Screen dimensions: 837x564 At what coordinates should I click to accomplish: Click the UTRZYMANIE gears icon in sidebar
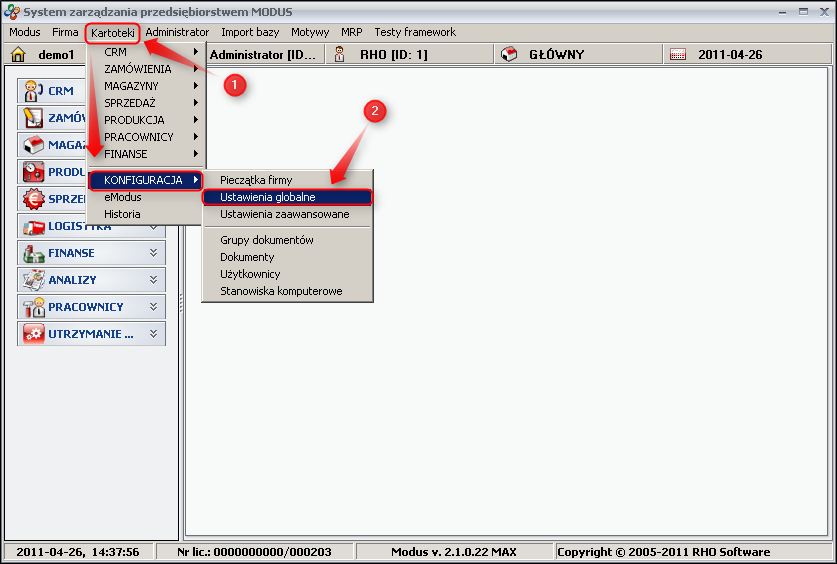coord(33,334)
